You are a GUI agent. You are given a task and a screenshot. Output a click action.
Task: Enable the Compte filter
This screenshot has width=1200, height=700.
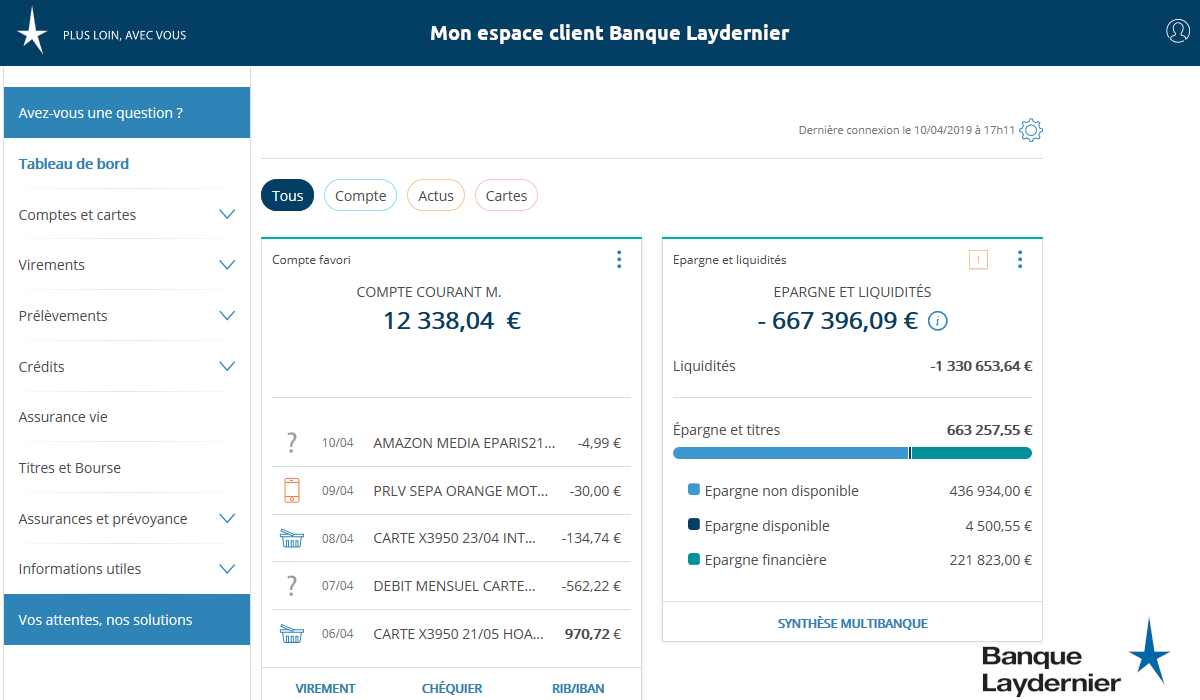pos(360,195)
